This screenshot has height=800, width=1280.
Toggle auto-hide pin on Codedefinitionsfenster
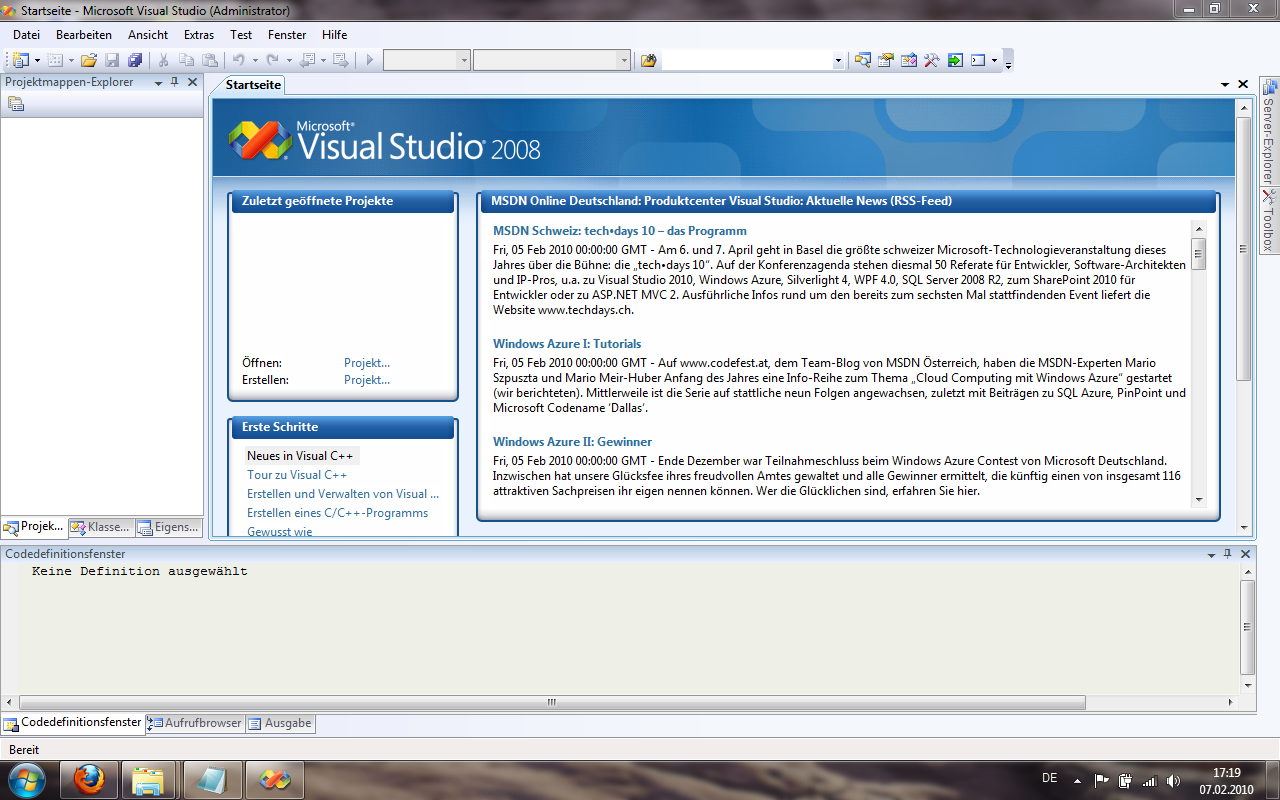[1227, 553]
